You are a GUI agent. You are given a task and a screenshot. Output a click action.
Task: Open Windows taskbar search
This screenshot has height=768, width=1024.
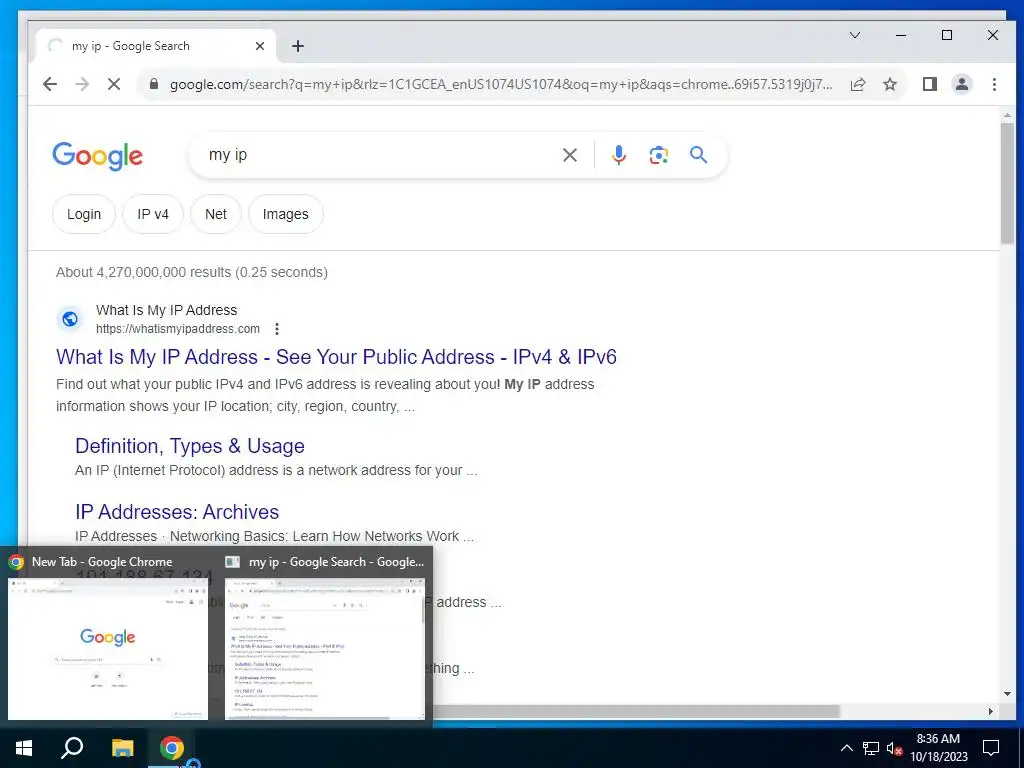(72, 748)
